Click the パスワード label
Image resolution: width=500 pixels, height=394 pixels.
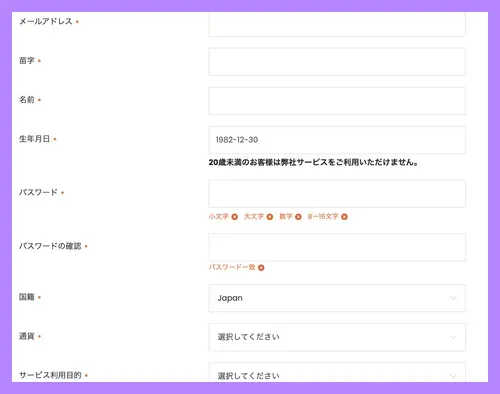pos(38,192)
